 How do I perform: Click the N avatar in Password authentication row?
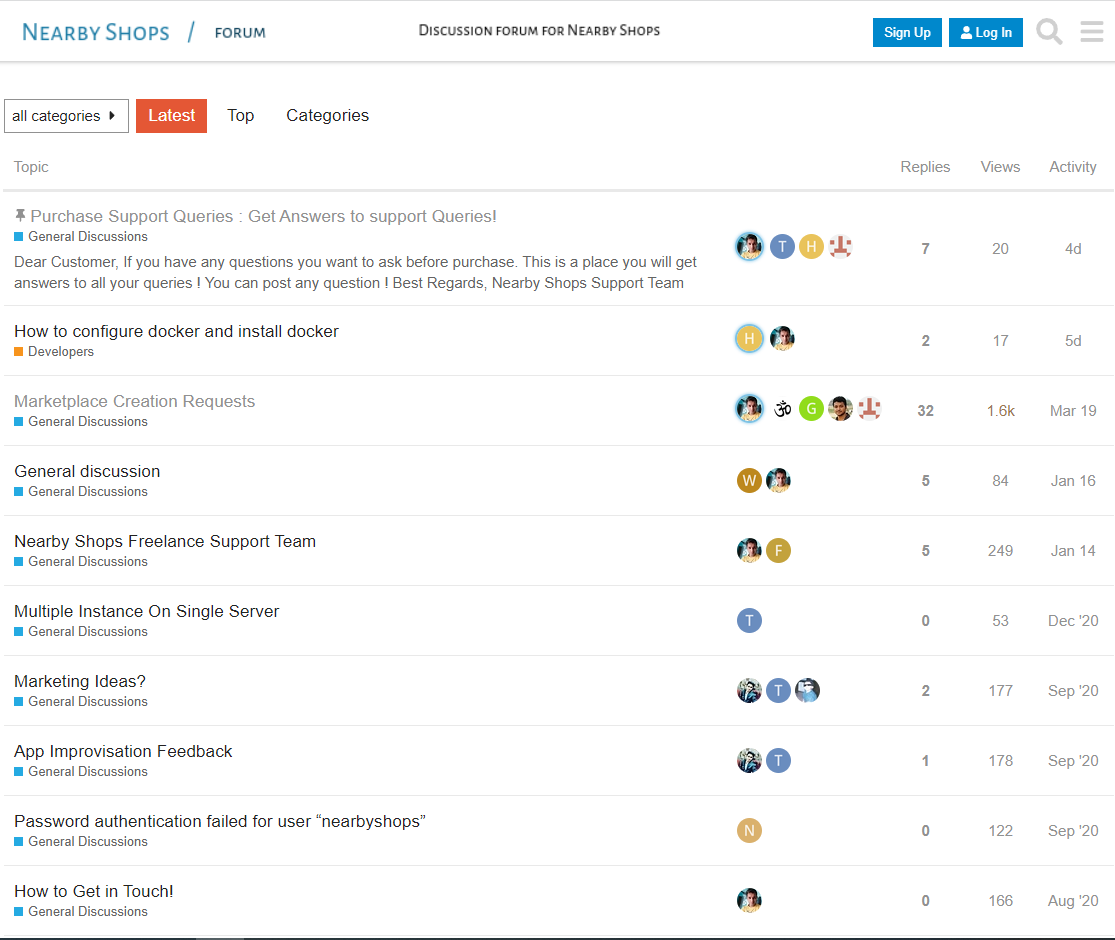tap(749, 831)
